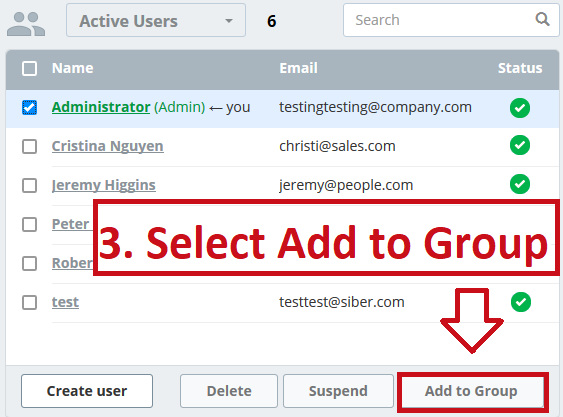This screenshot has width=563, height=417.
Task: Tick the test user checkbox
Action: (x=29, y=302)
